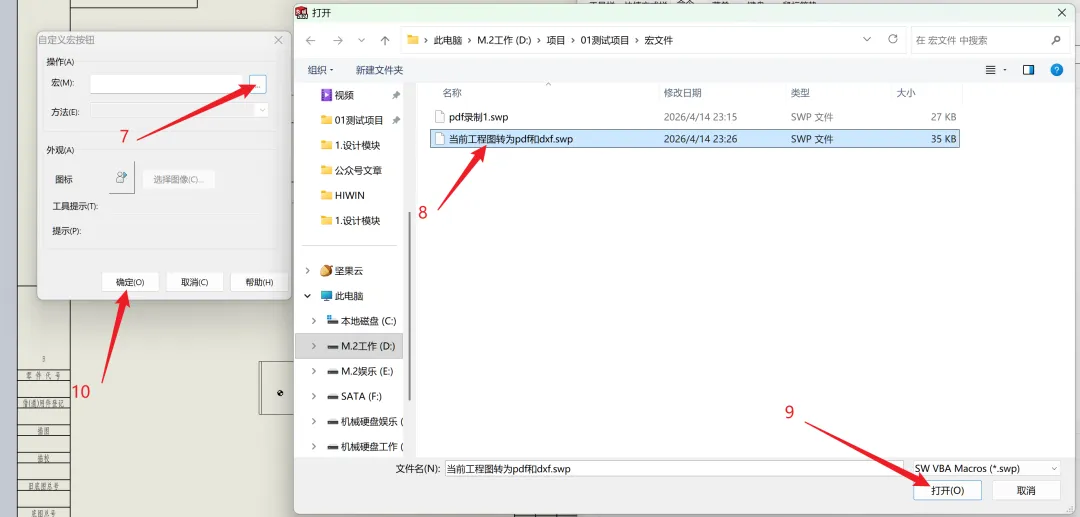Viewport: 1080px width, 517px height.
Task: Click 帮助(H) in macro dialog
Action: click(x=260, y=282)
